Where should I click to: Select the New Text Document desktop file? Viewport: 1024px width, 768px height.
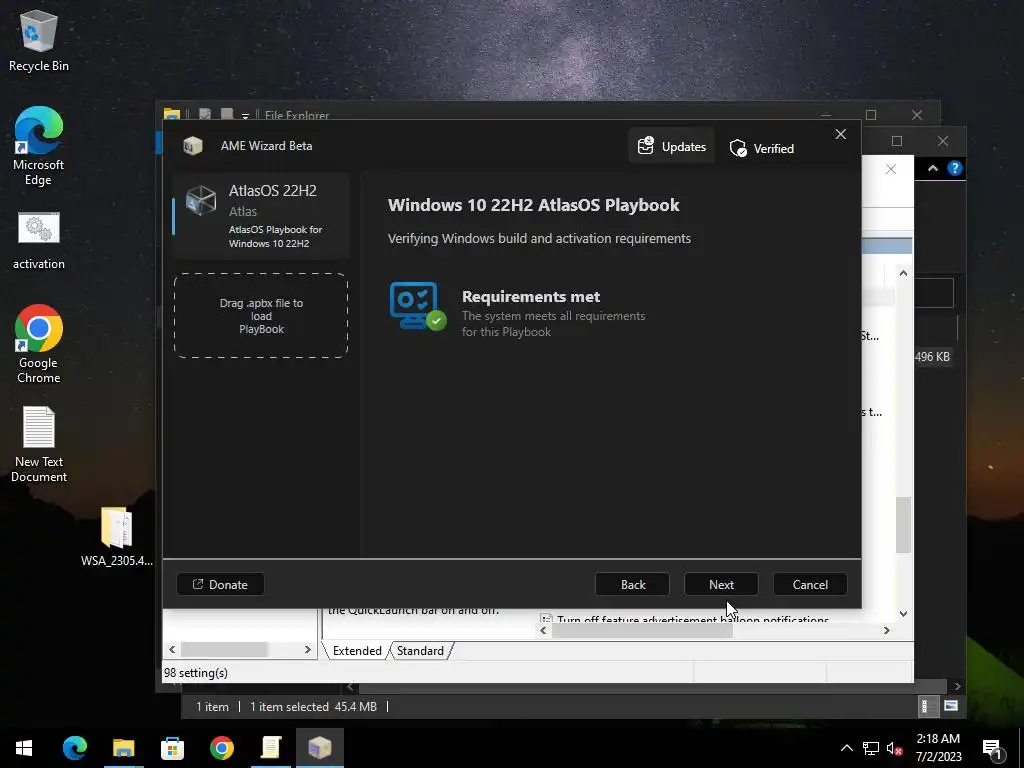click(x=39, y=445)
